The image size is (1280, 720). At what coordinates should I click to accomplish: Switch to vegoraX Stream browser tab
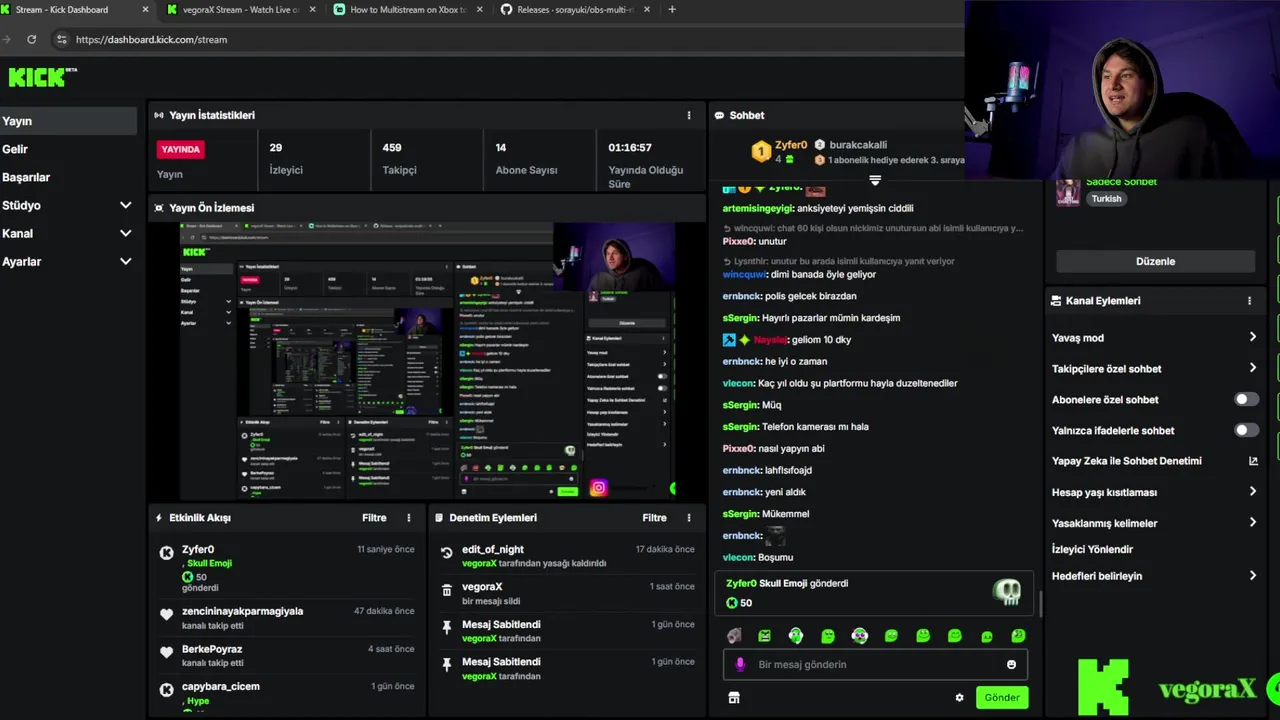click(240, 10)
